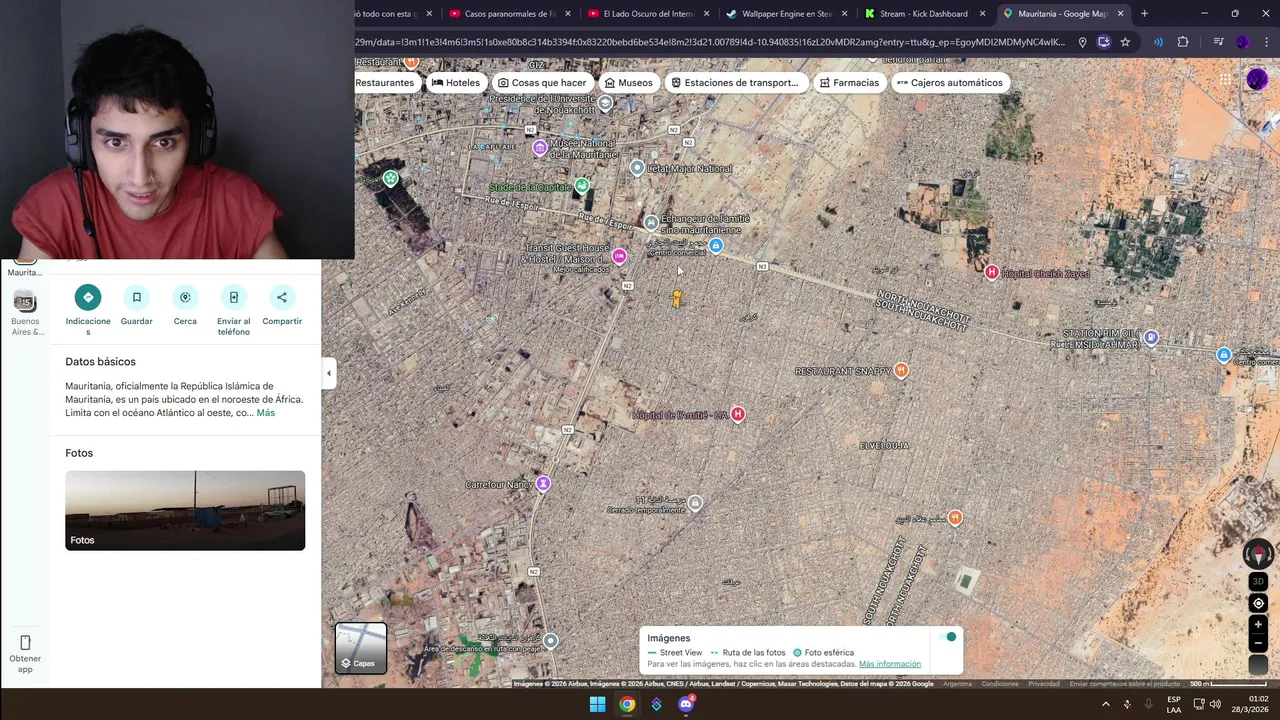Click the compass rotate control
Screen dimensions: 1280x720
pyautogui.click(x=1258, y=553)
